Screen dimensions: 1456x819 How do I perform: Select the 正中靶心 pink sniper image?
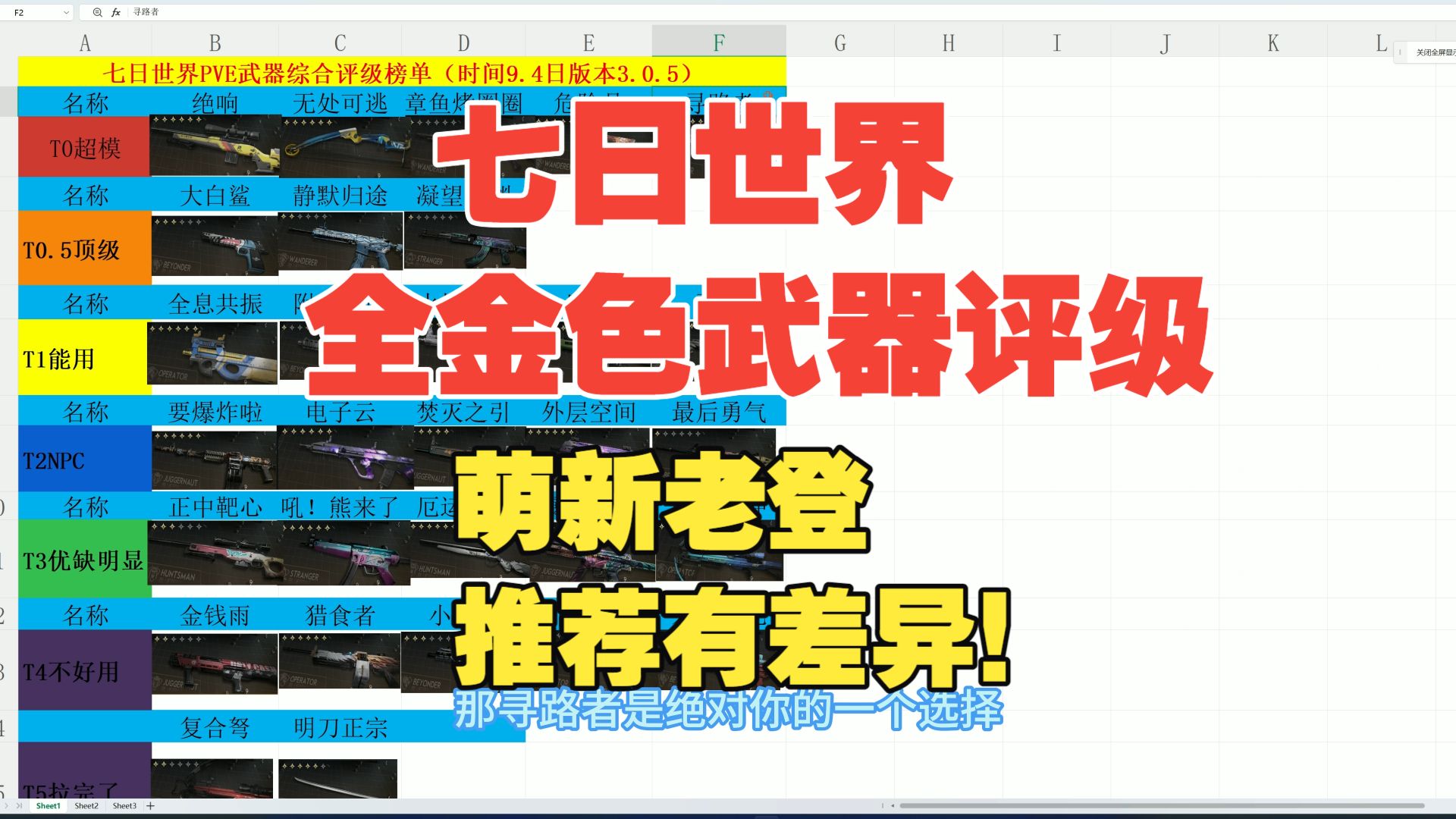click(x=215, y=554)
